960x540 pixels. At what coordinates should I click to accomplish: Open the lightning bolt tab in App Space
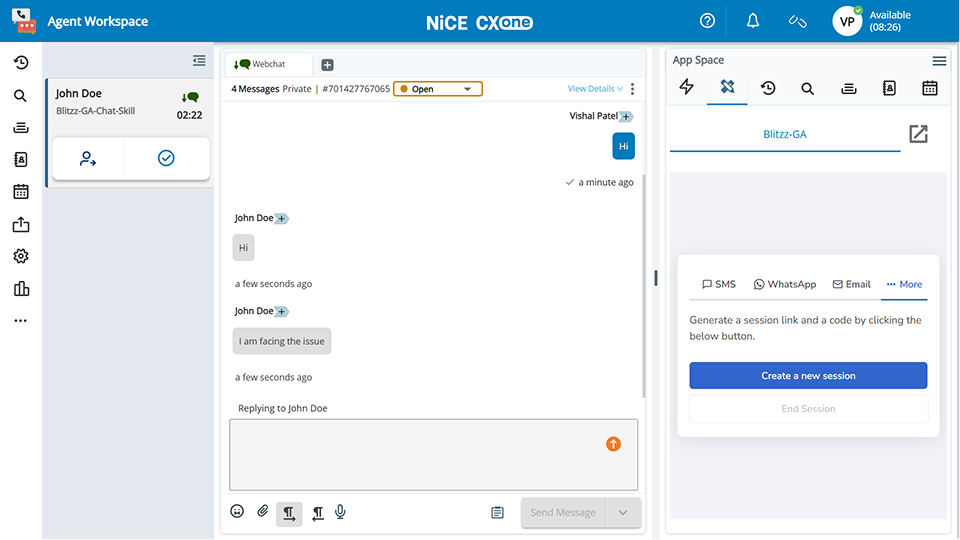(x=686, y=87)
